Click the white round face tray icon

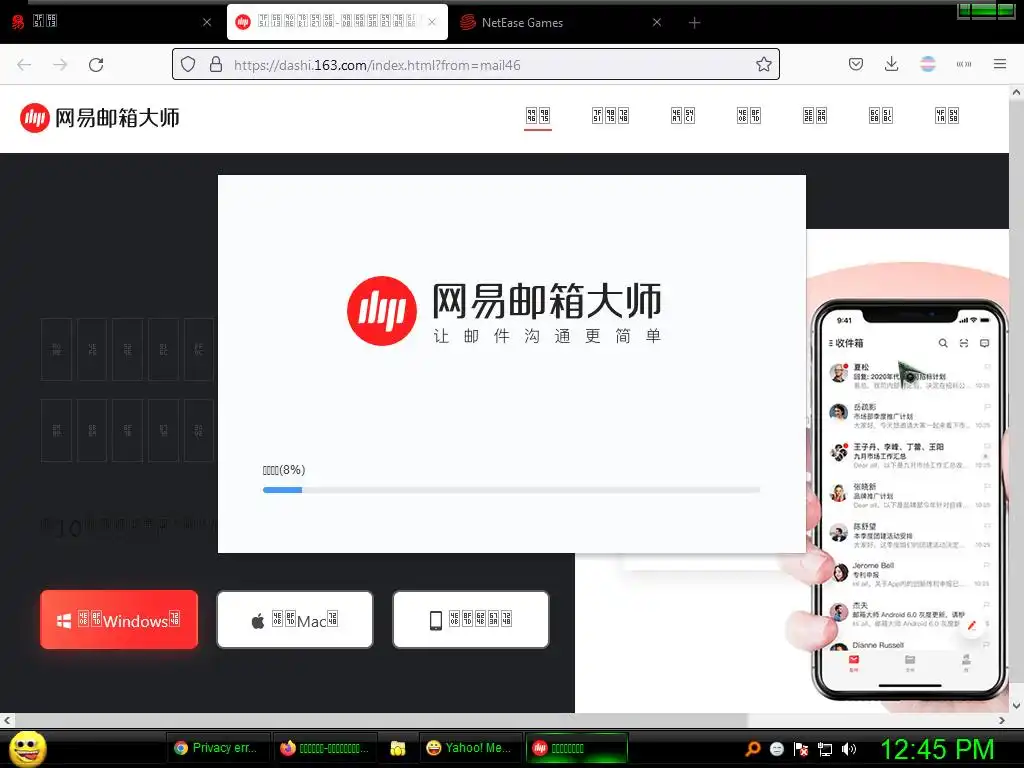[777, 749]
